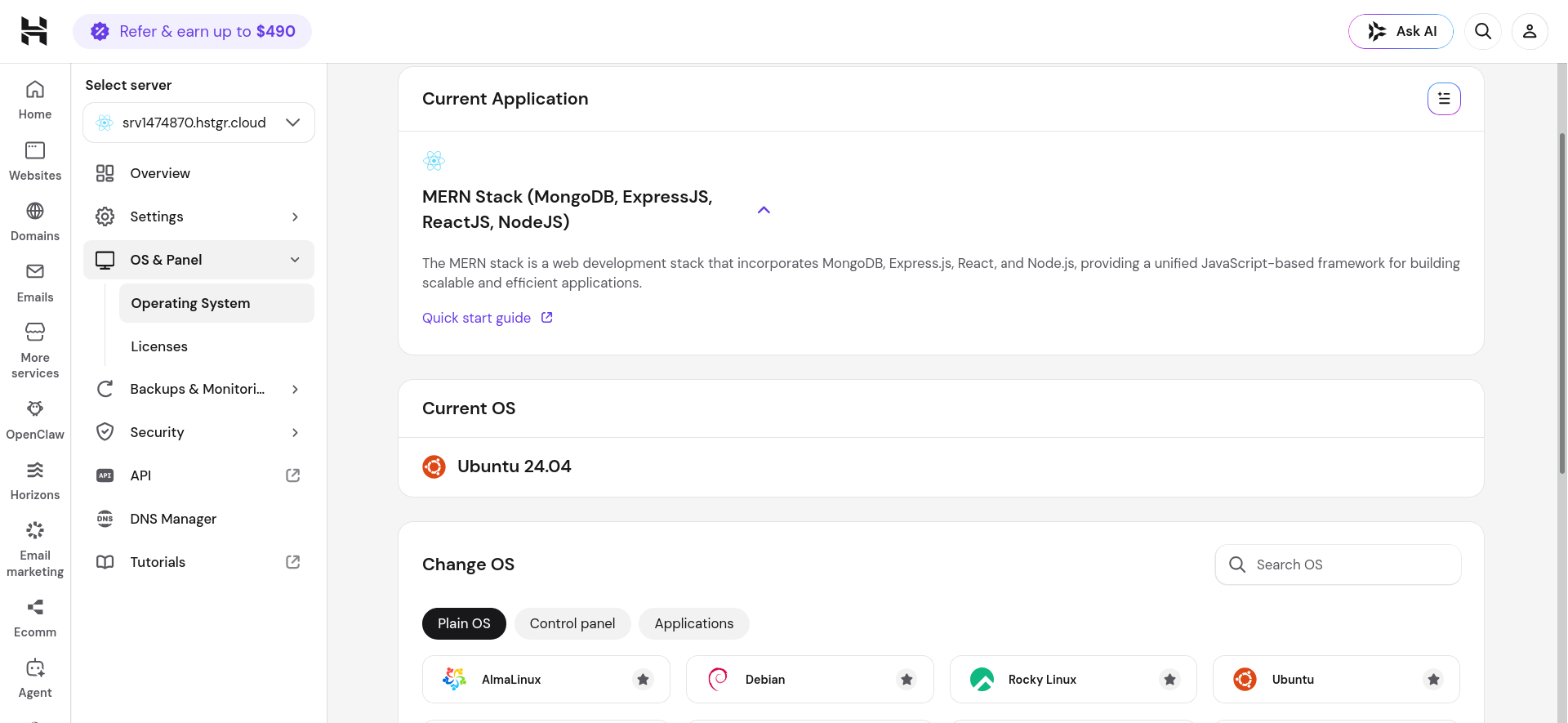
Task: Select the Plain OS tab
Action: click(x=464, y=623)
